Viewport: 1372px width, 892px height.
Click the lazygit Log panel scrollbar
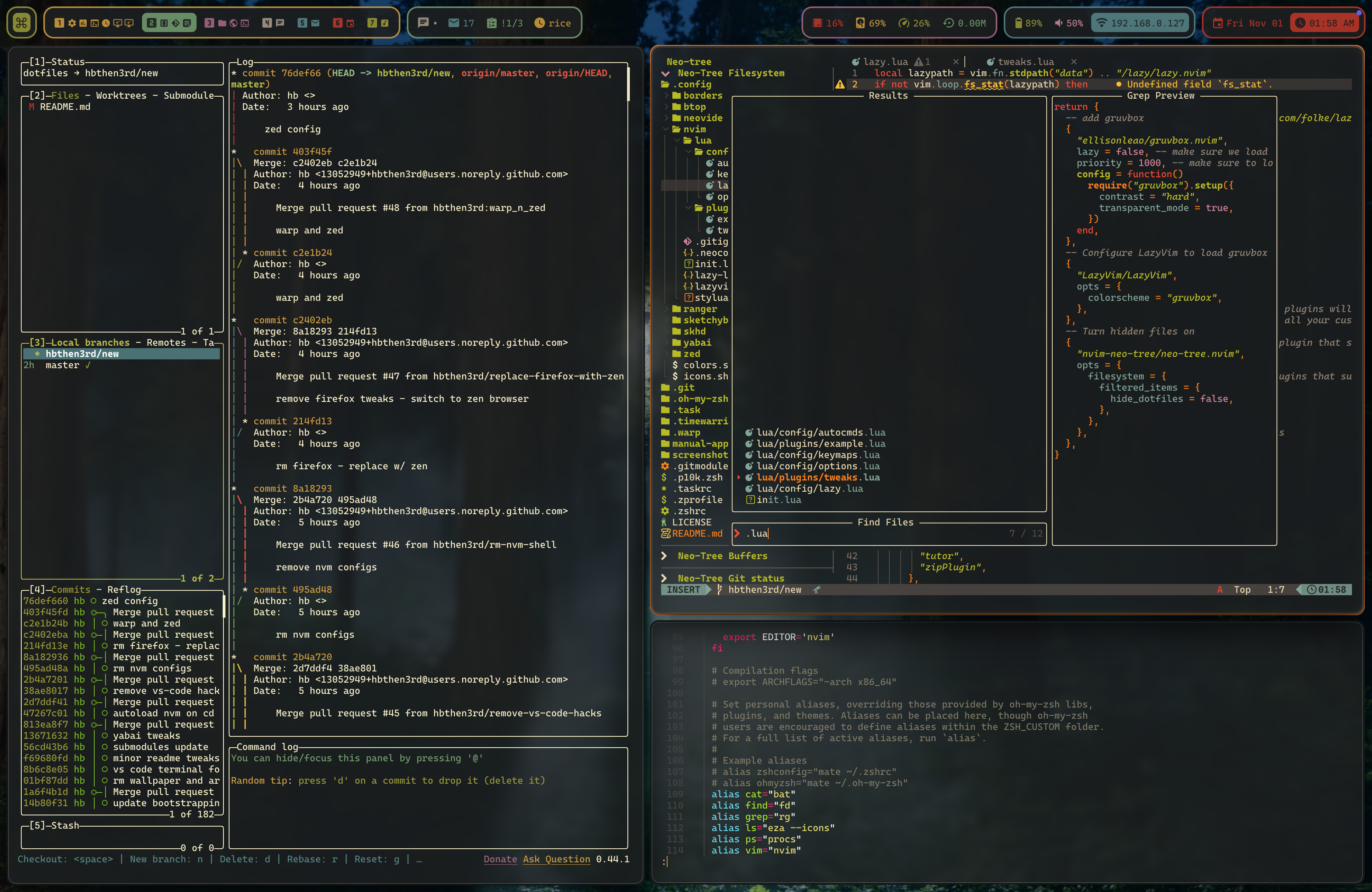(x=628, y=84)
